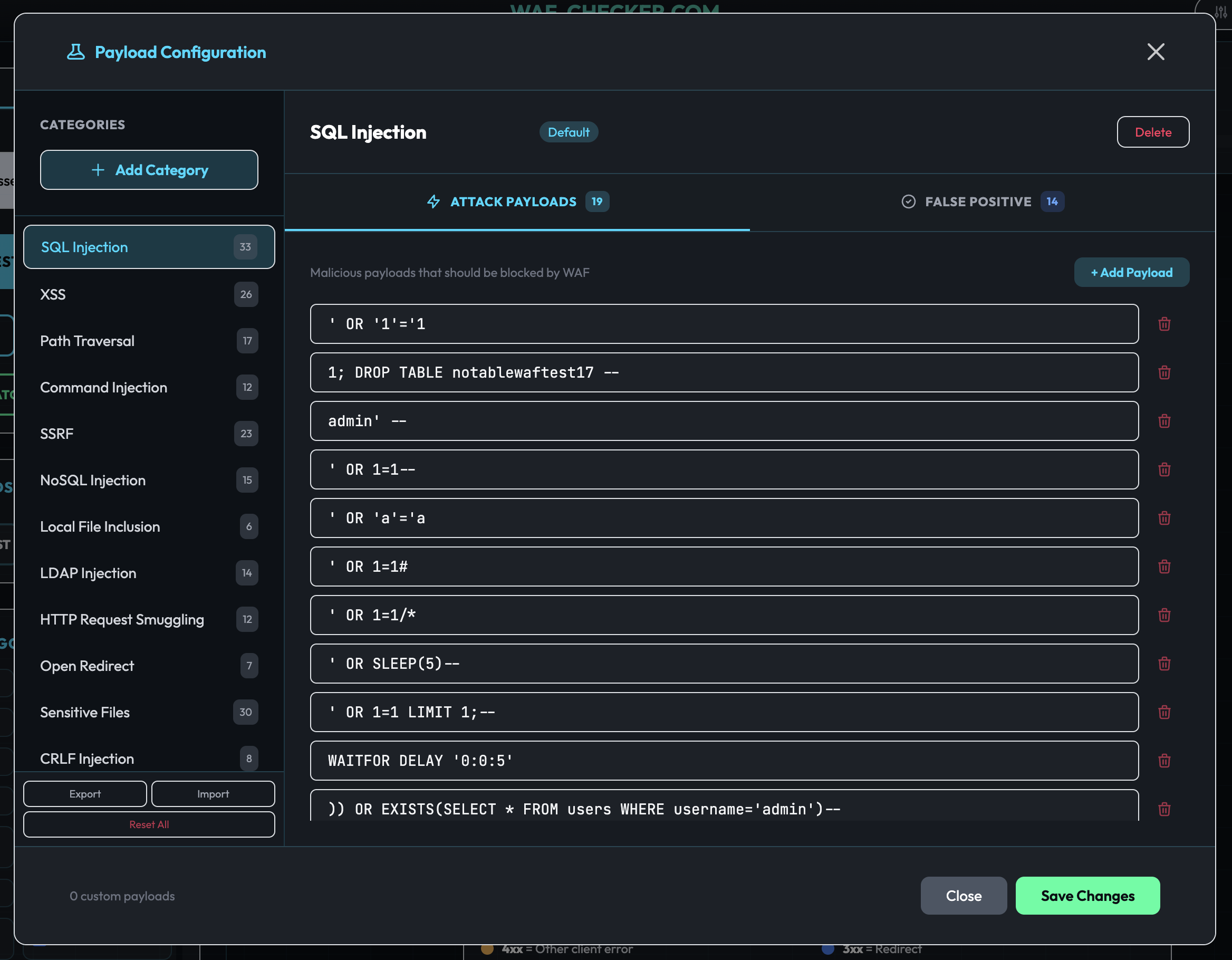This screenshot has height=960, width=1232.
Task: Click the Add Category button
Action: (149, 170)
